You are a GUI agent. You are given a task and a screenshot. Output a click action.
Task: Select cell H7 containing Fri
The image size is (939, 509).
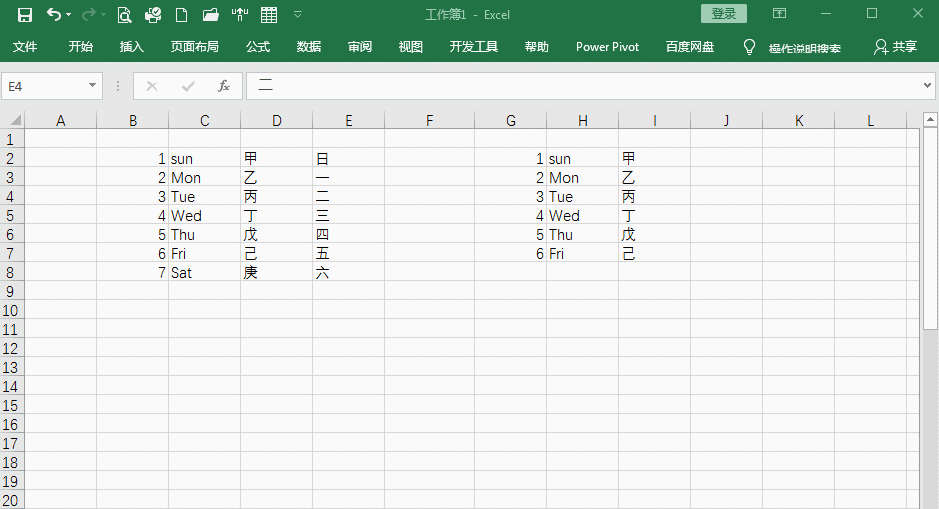pos(583,254)
